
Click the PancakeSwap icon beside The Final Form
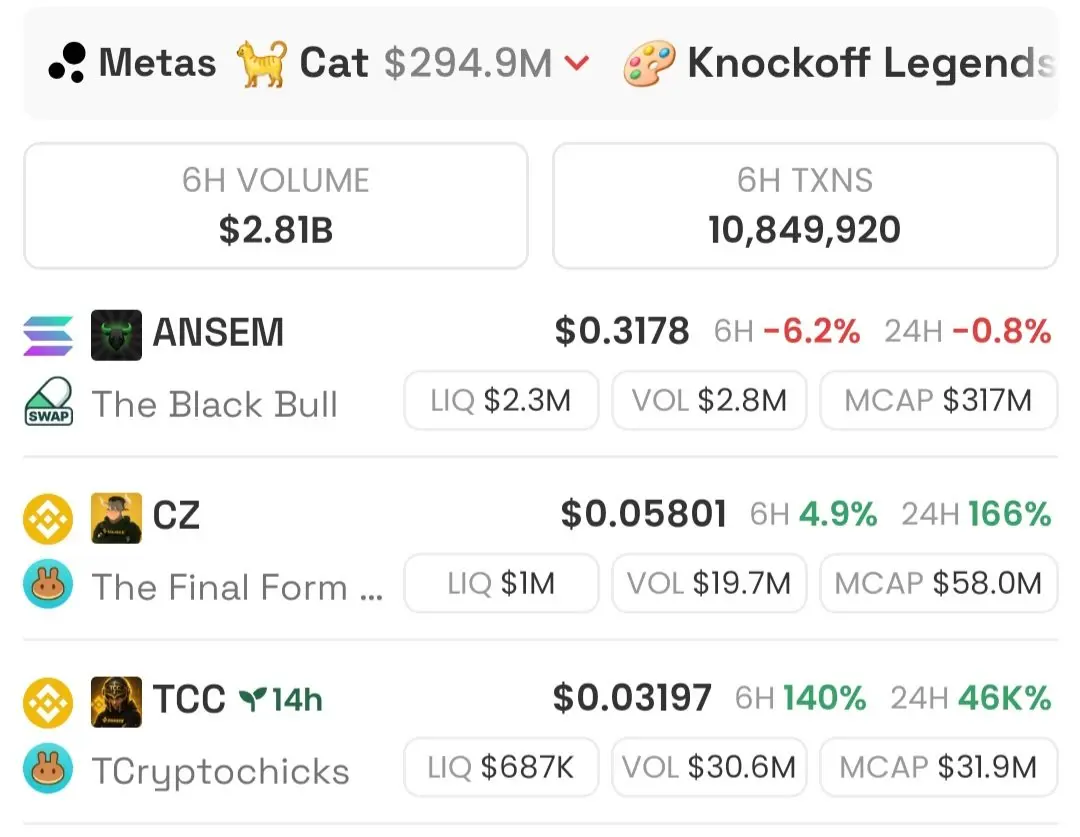tap(48, 583)
